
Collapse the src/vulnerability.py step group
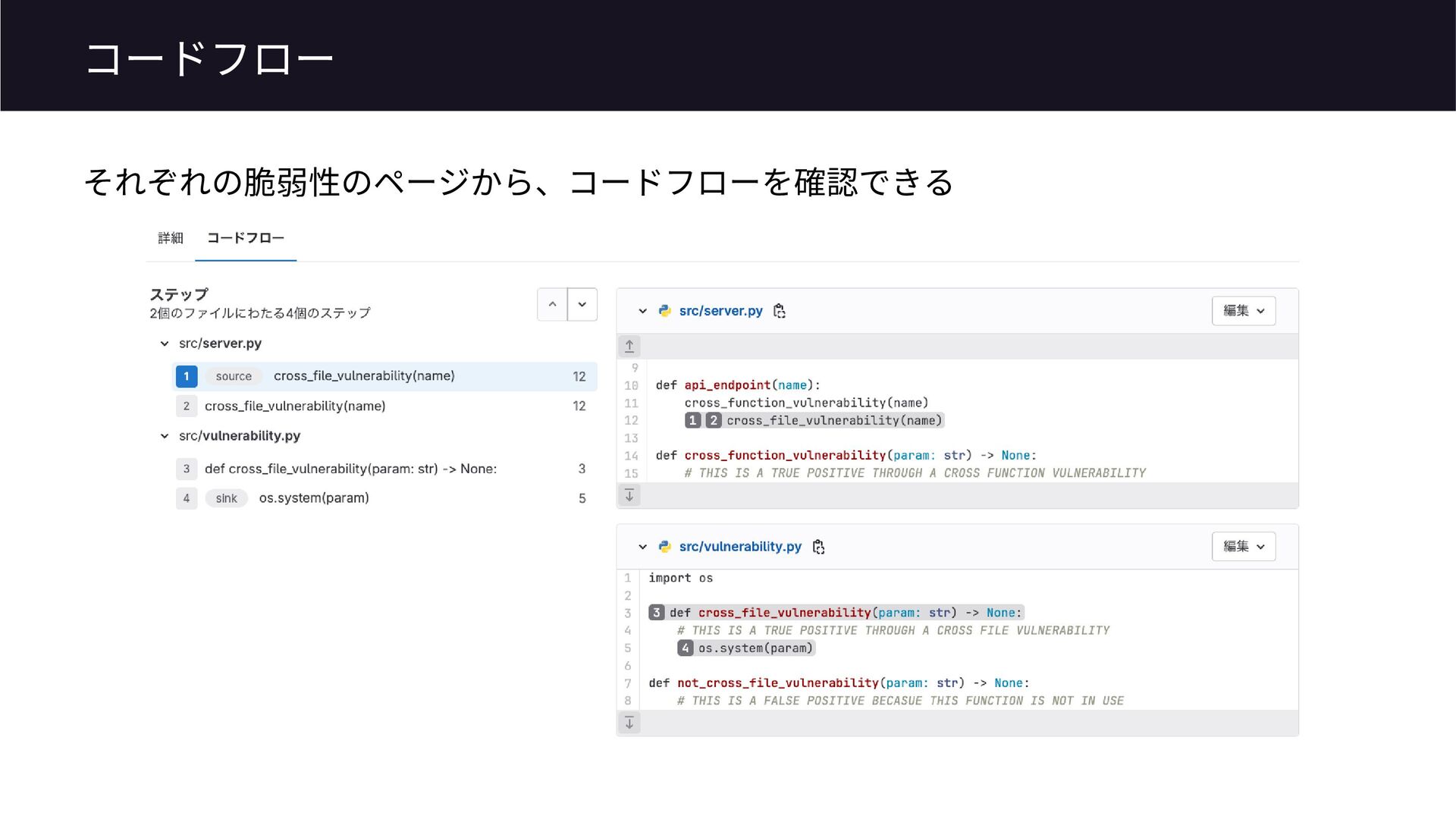[x=165, y=436]
